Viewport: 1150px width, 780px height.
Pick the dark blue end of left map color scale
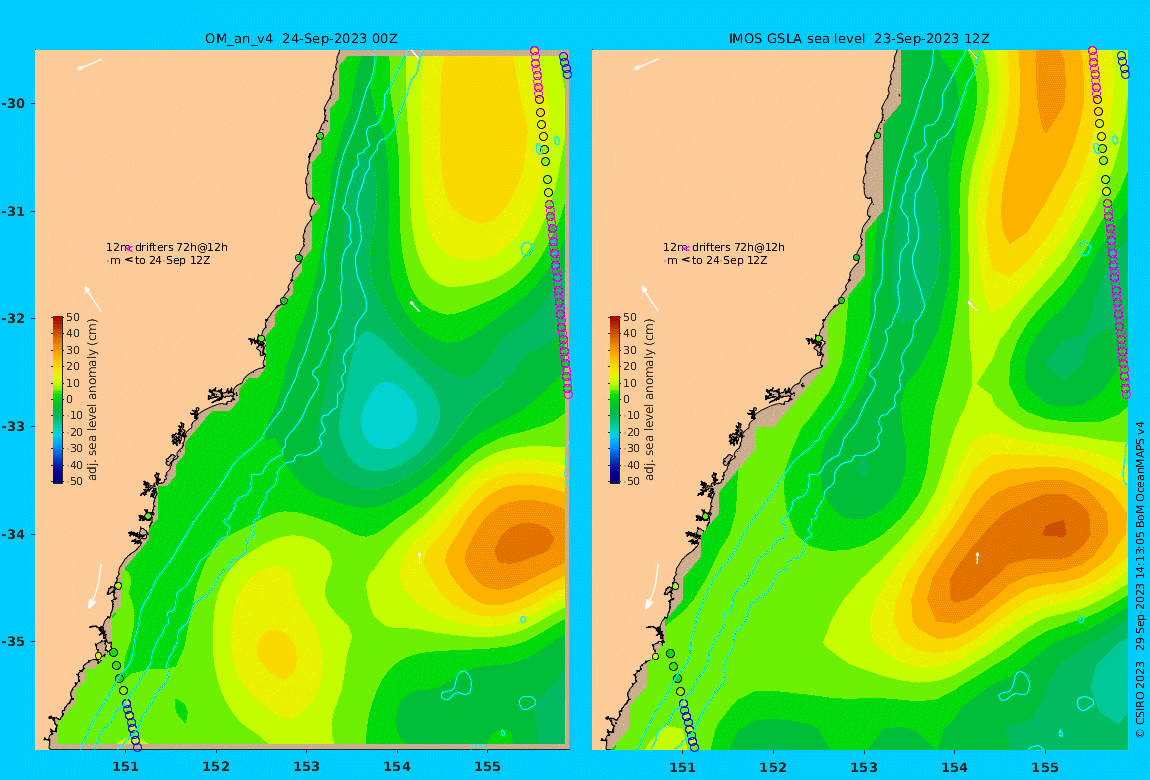pos(57,478)
